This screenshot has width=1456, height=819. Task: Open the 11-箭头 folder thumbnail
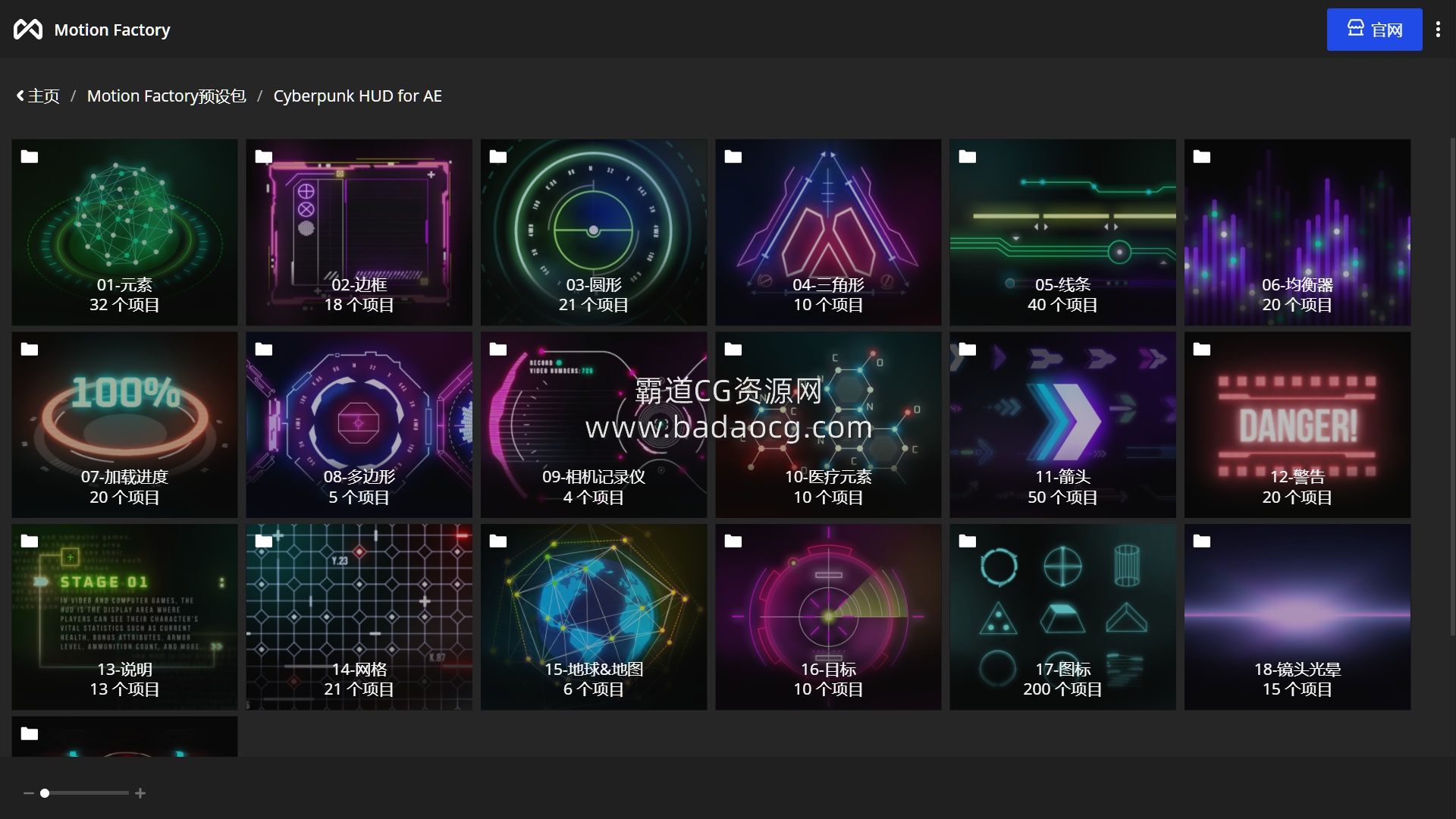tap(1062, 425)
